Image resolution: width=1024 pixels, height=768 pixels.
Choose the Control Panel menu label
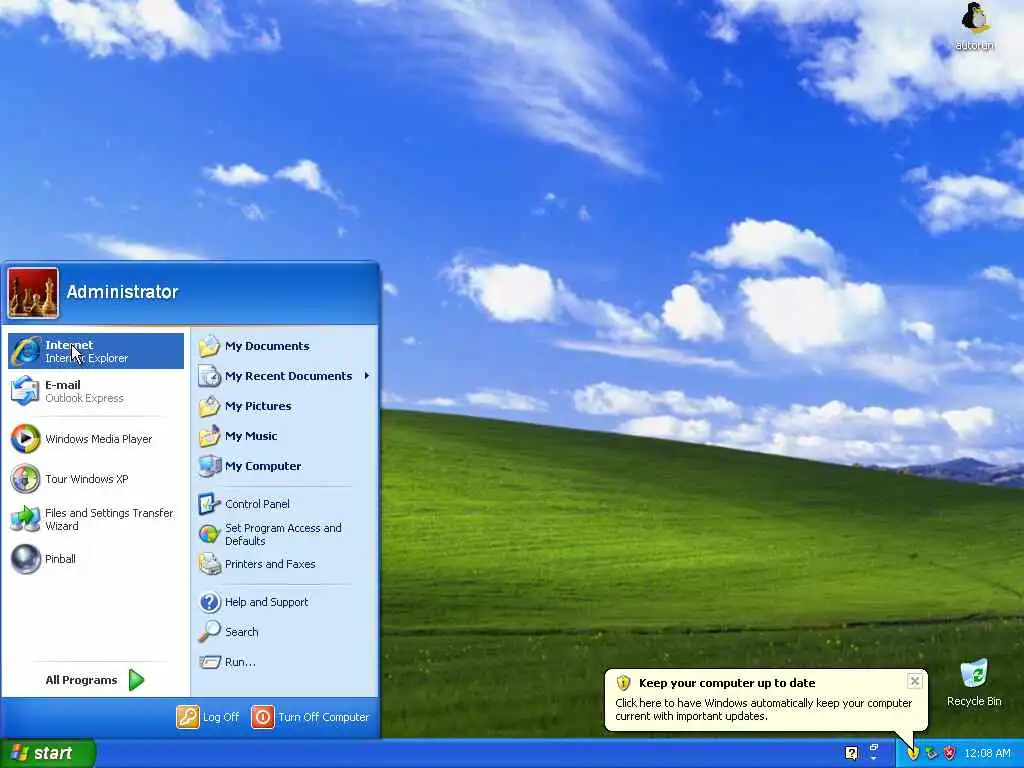pos(257,504)
